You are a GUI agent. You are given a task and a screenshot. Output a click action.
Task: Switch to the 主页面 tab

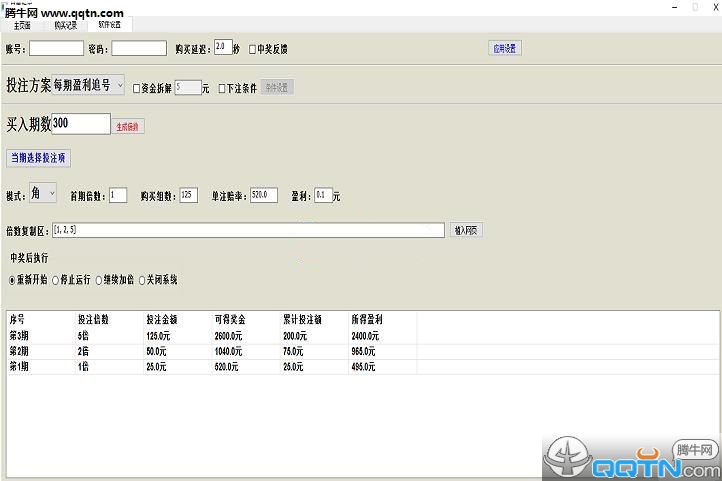point(22,23)
